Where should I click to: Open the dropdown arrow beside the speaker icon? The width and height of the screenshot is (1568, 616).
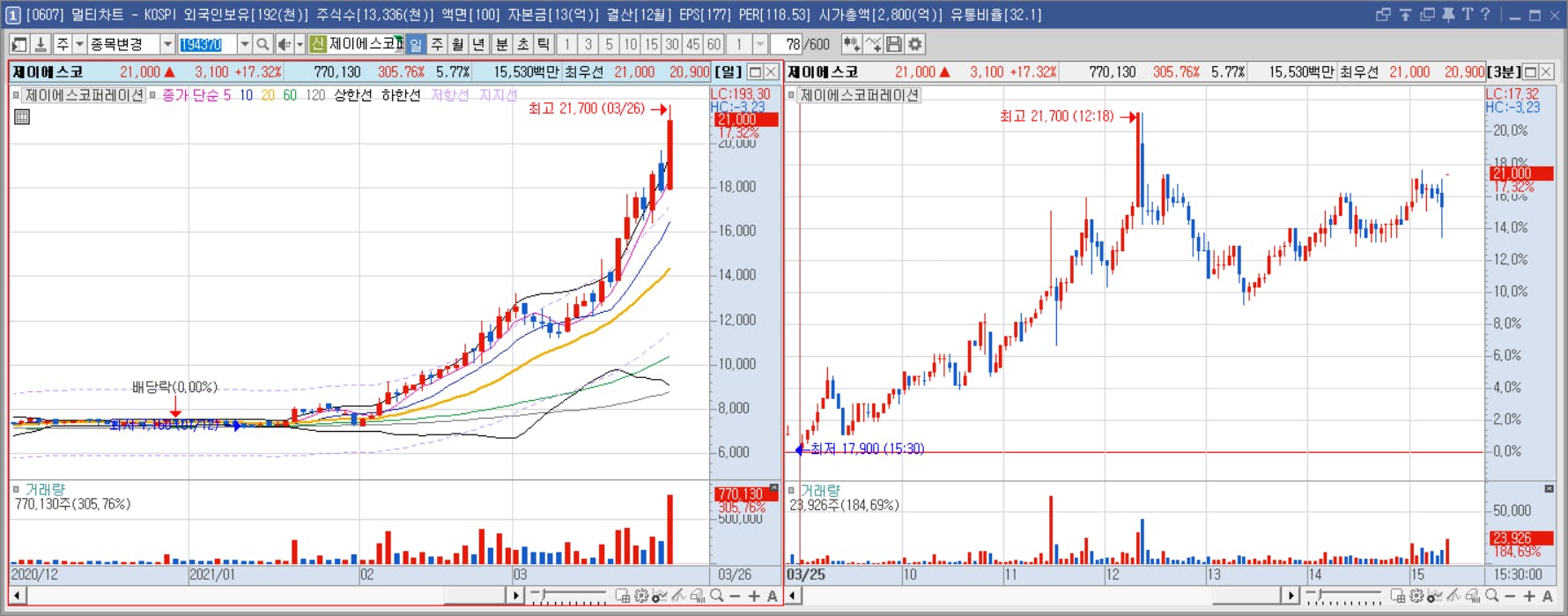(x=300, y=44)
